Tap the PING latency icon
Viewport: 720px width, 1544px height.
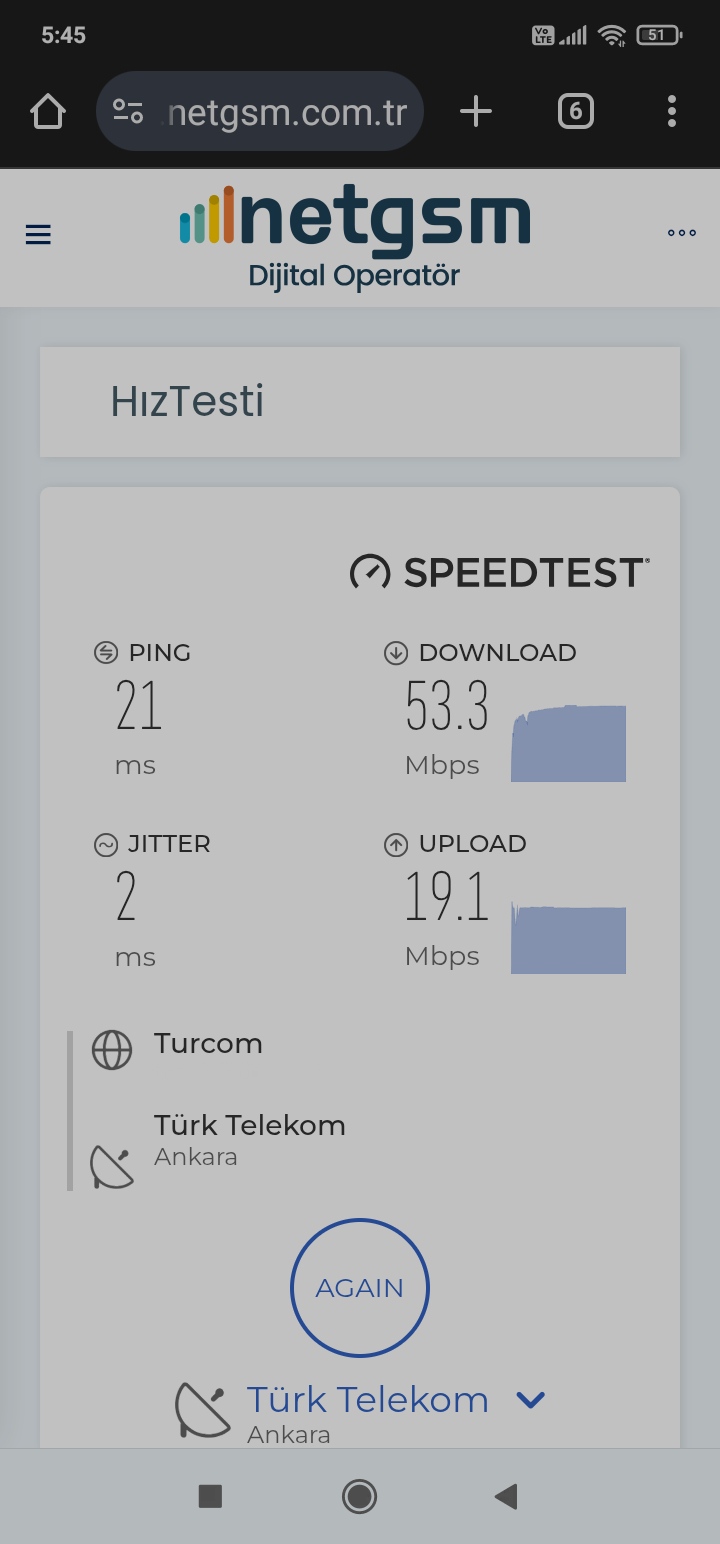(105, 653)
